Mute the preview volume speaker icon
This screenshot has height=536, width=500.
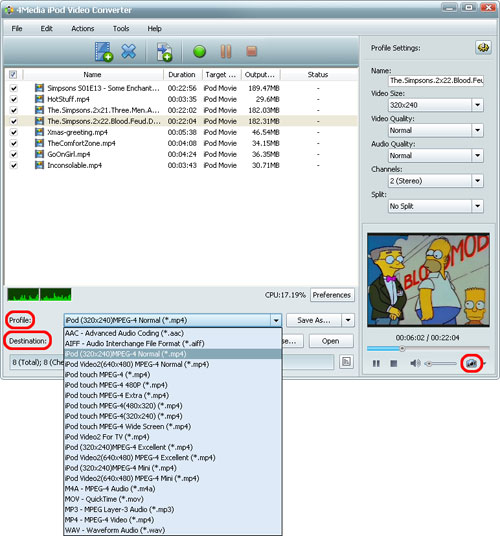[x=415, y=363]
